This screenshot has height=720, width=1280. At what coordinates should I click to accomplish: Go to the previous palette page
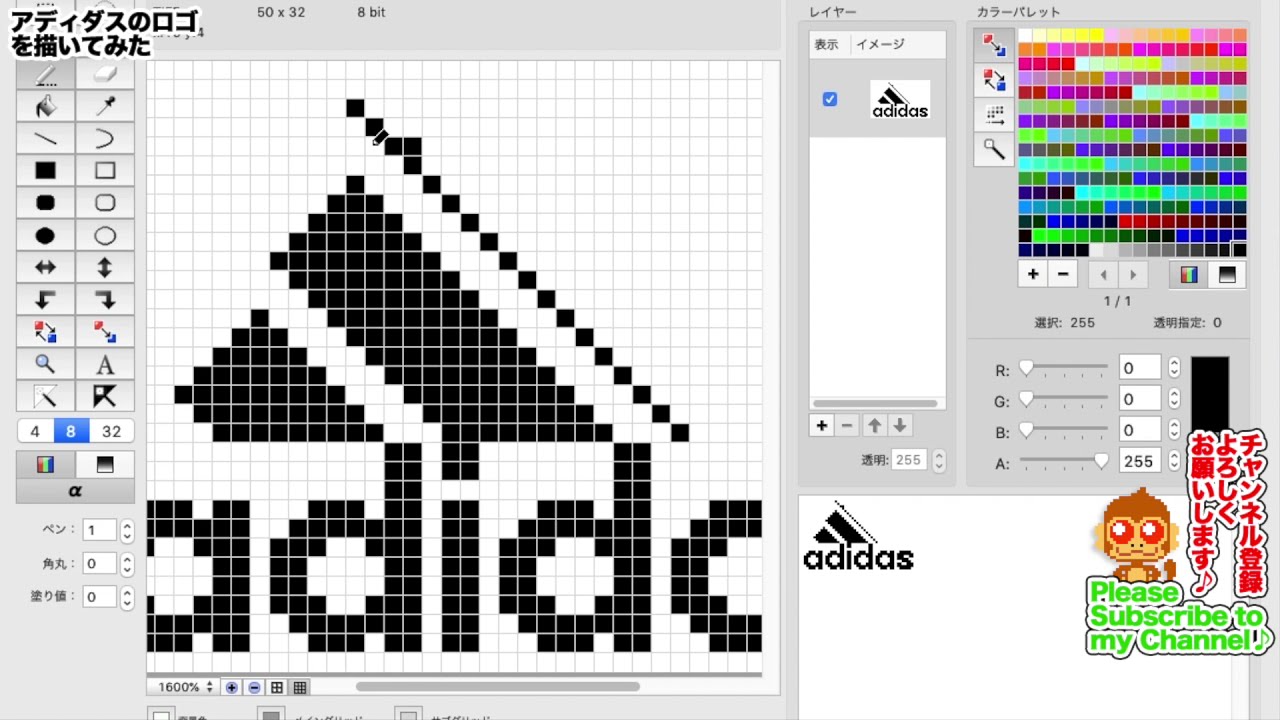1104,274
